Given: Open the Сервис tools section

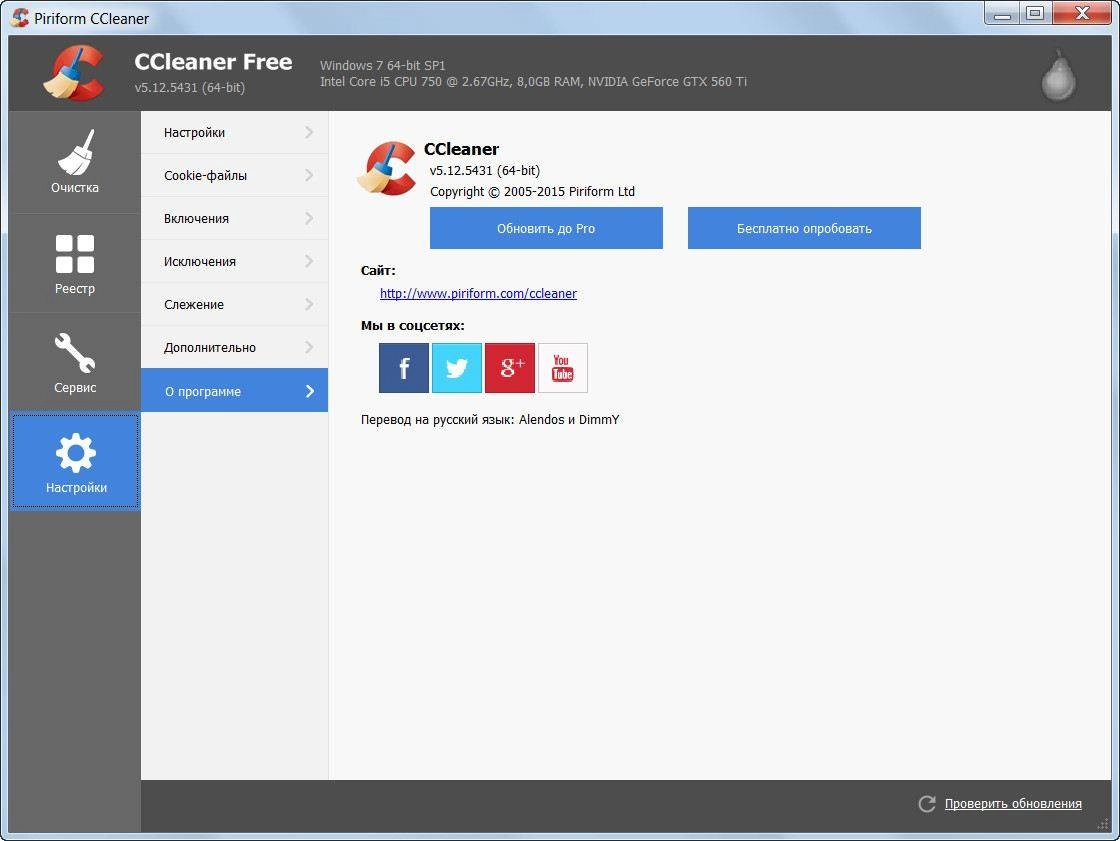Looking at the screenshot, I should pos(75,363).
